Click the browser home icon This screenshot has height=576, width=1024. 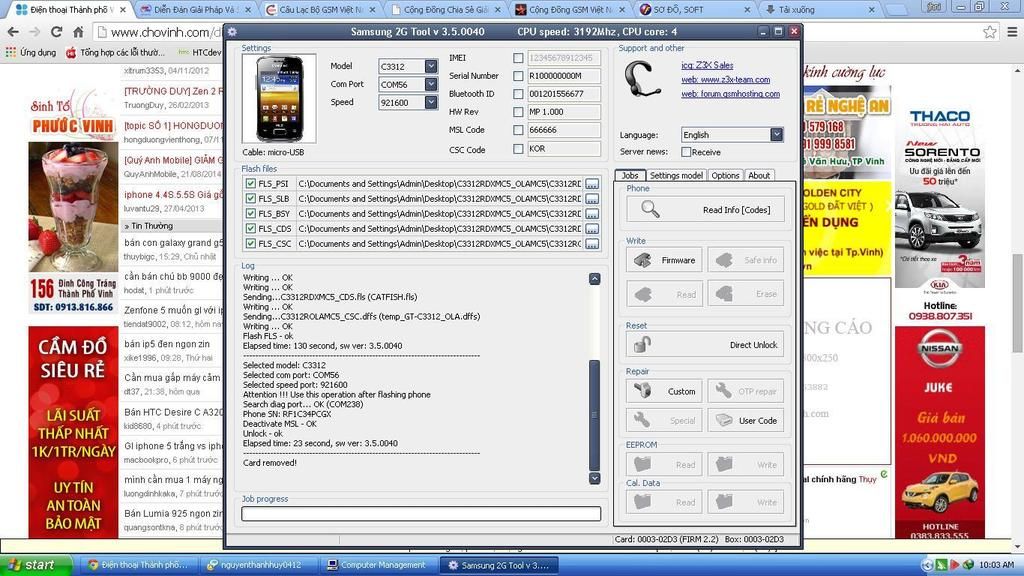point(78,31)
